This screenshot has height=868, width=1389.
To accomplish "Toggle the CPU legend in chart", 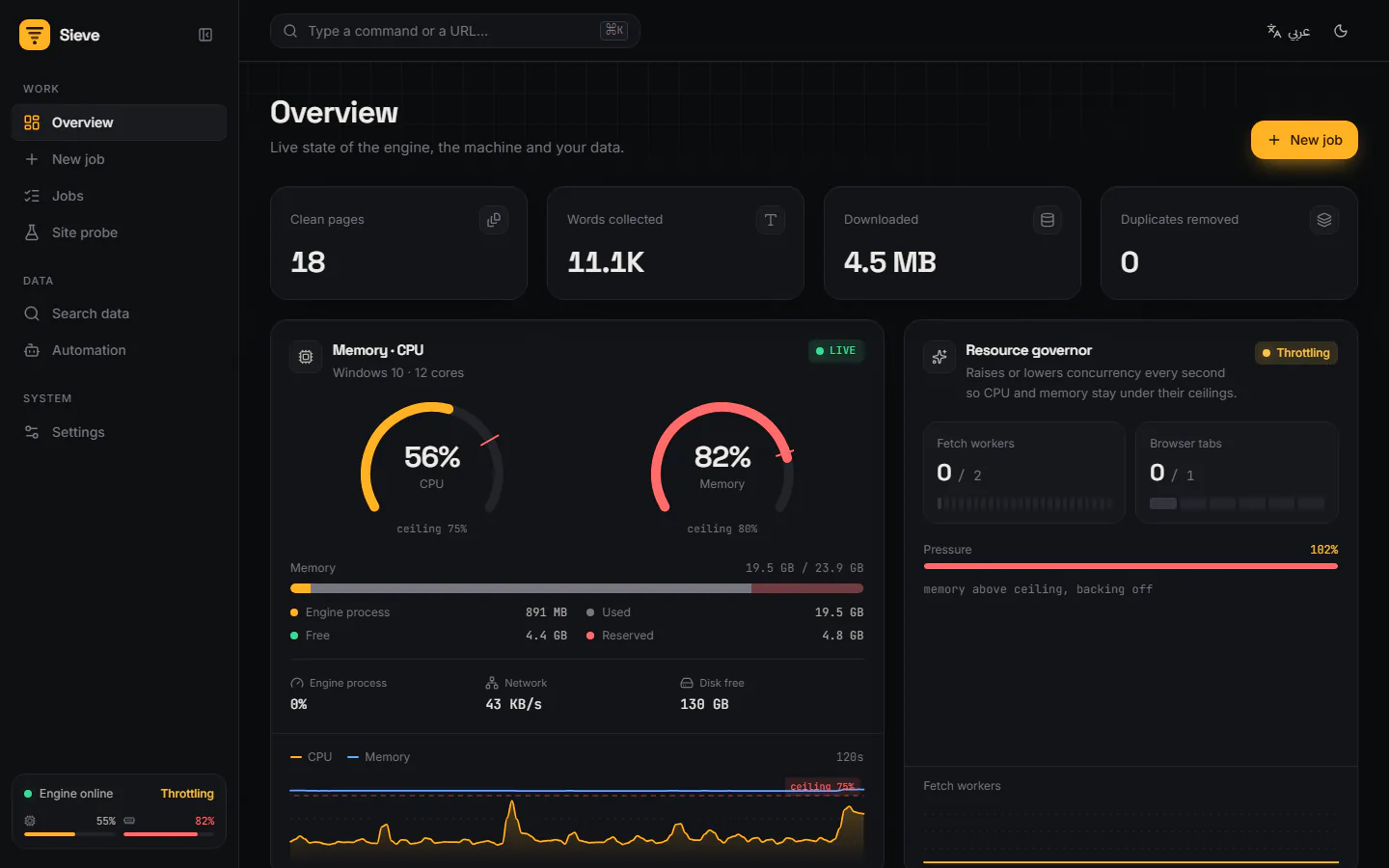I will coord(311,757).
